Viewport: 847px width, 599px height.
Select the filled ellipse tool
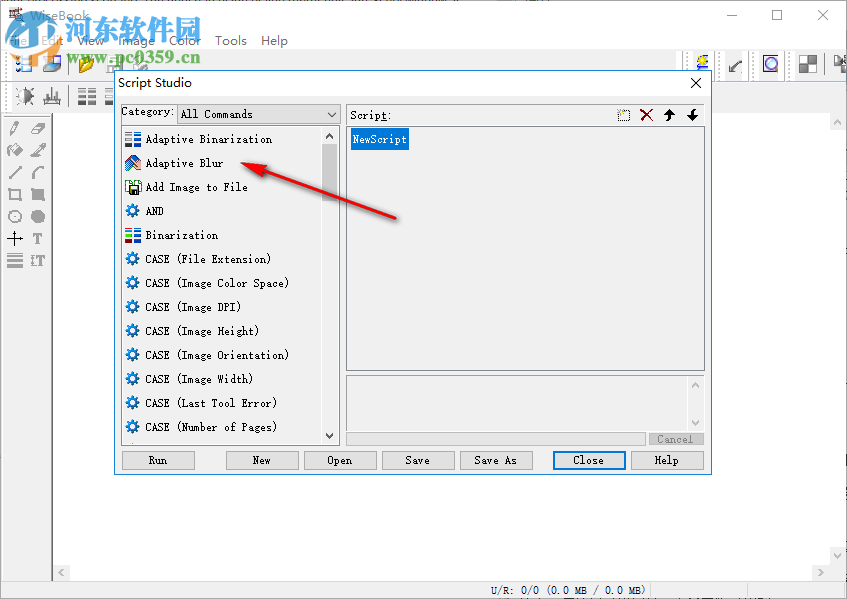[38, 217]
